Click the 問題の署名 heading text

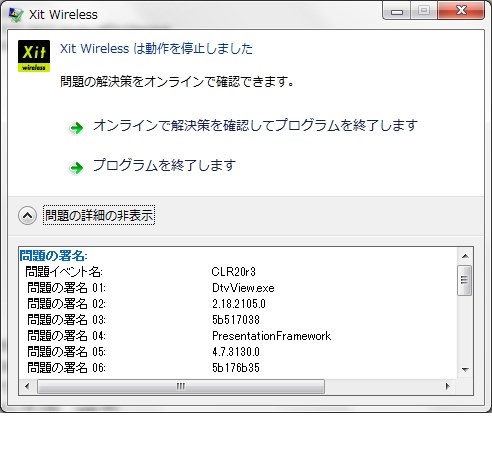click(x=53, y=256)
